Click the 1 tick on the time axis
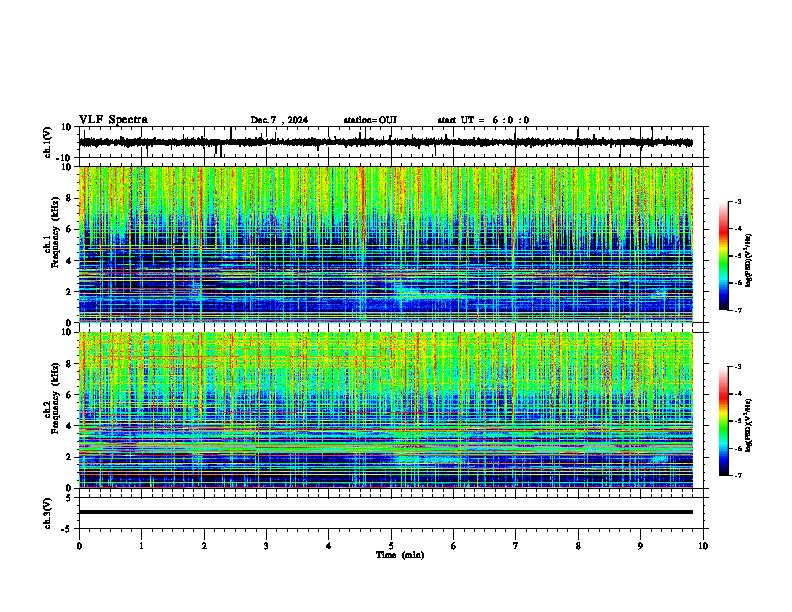 tap(141, 546)
